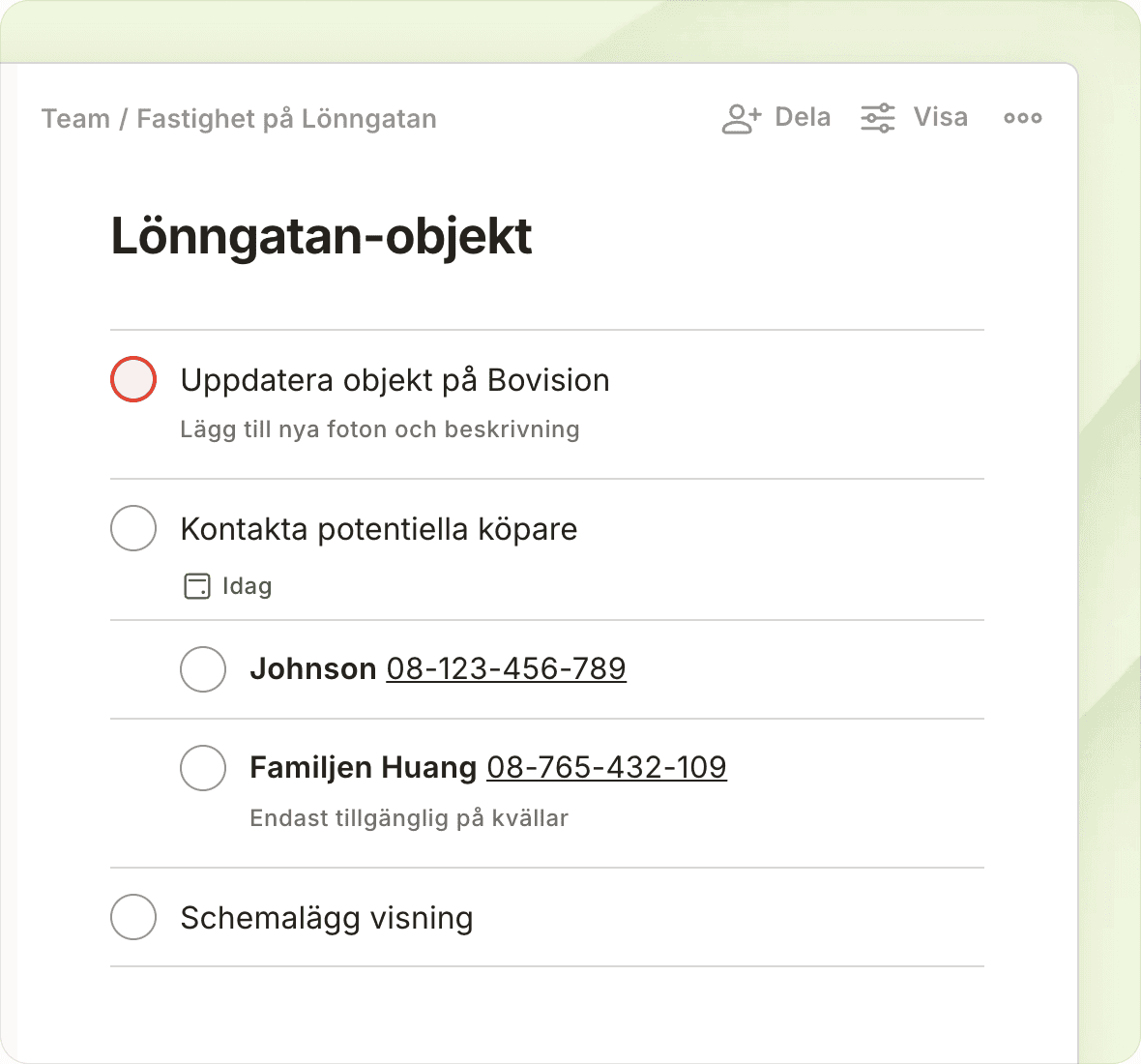Click the Dela share button label
This screenshot has width=1141, height=1064.
point(803,117)
